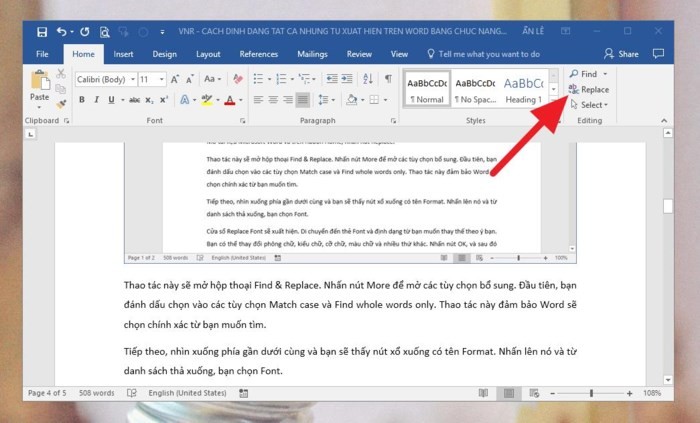
Task: Click the Tell me what you want to do box
Action: (x=483, y=54)
